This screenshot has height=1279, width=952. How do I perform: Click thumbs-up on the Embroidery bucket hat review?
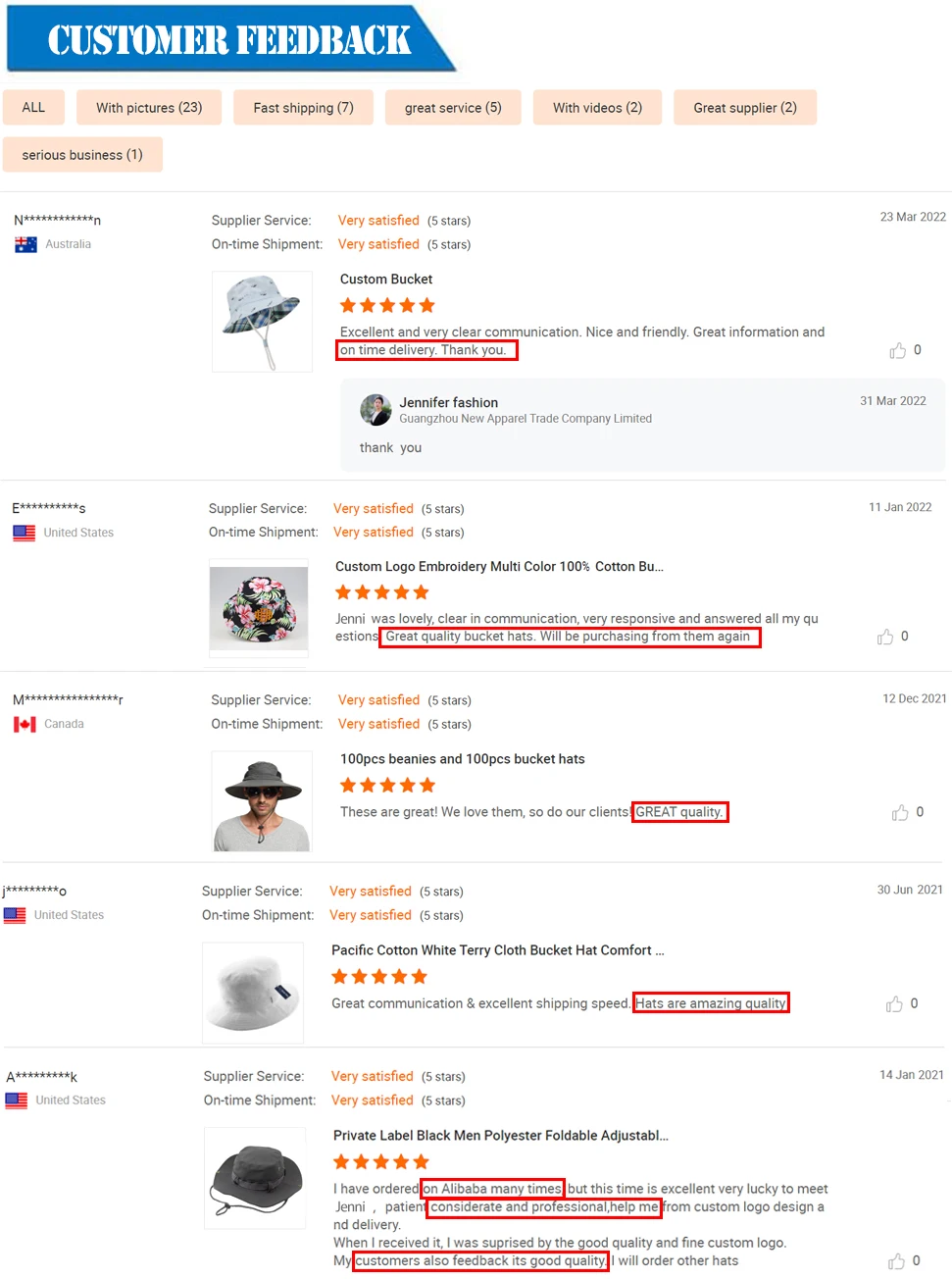(x=885, y=637)
